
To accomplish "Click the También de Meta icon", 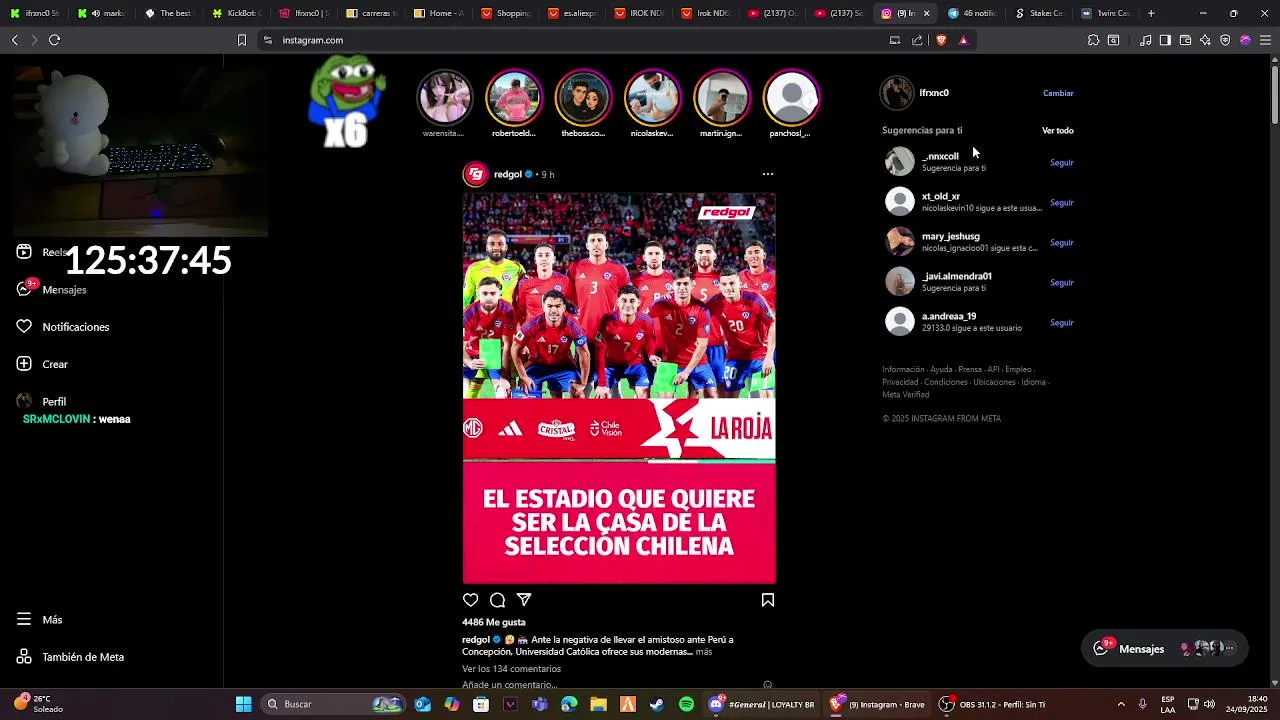I will (24, 657).
